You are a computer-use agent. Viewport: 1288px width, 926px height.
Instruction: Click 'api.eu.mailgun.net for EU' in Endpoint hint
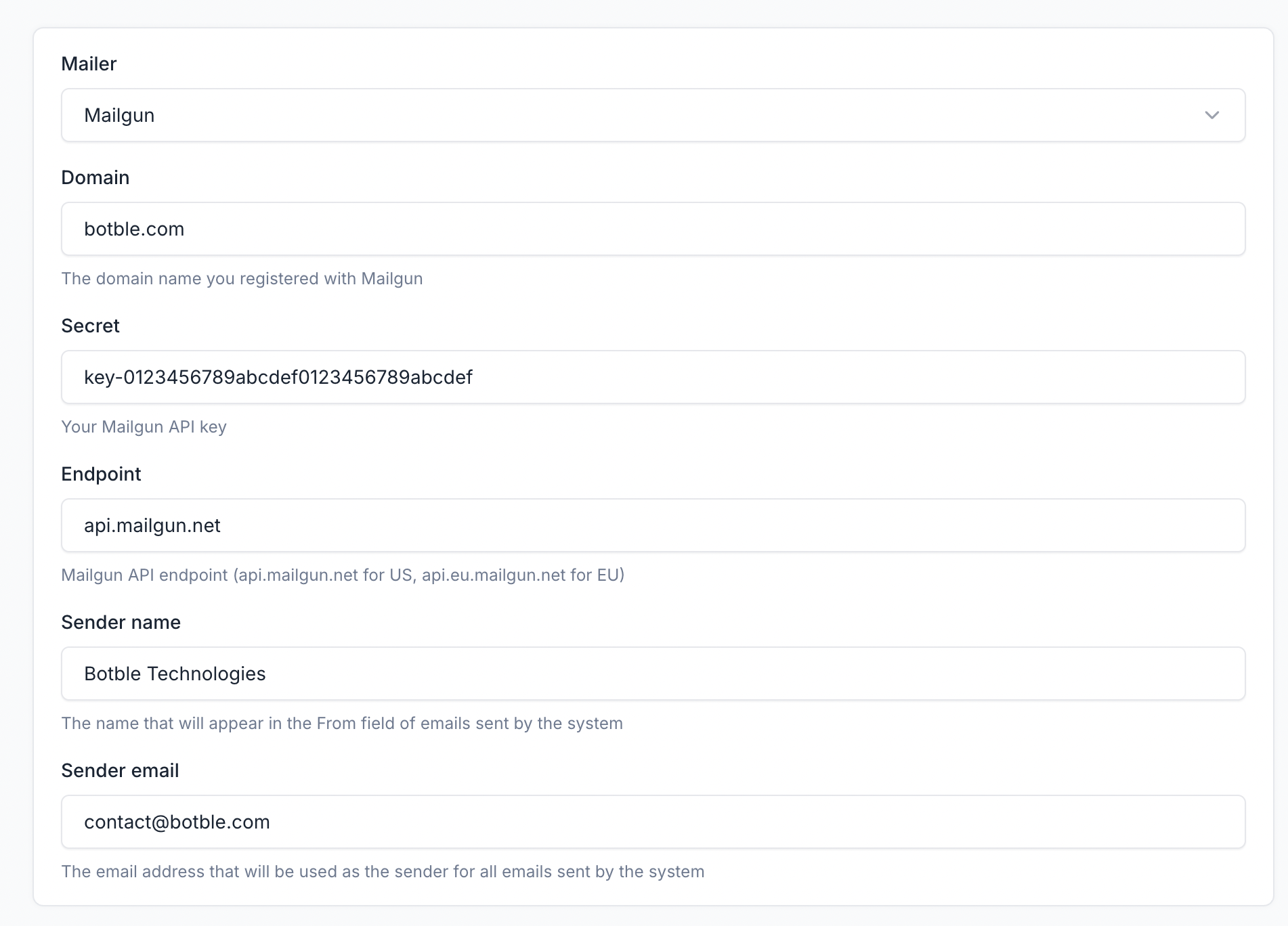521,575
